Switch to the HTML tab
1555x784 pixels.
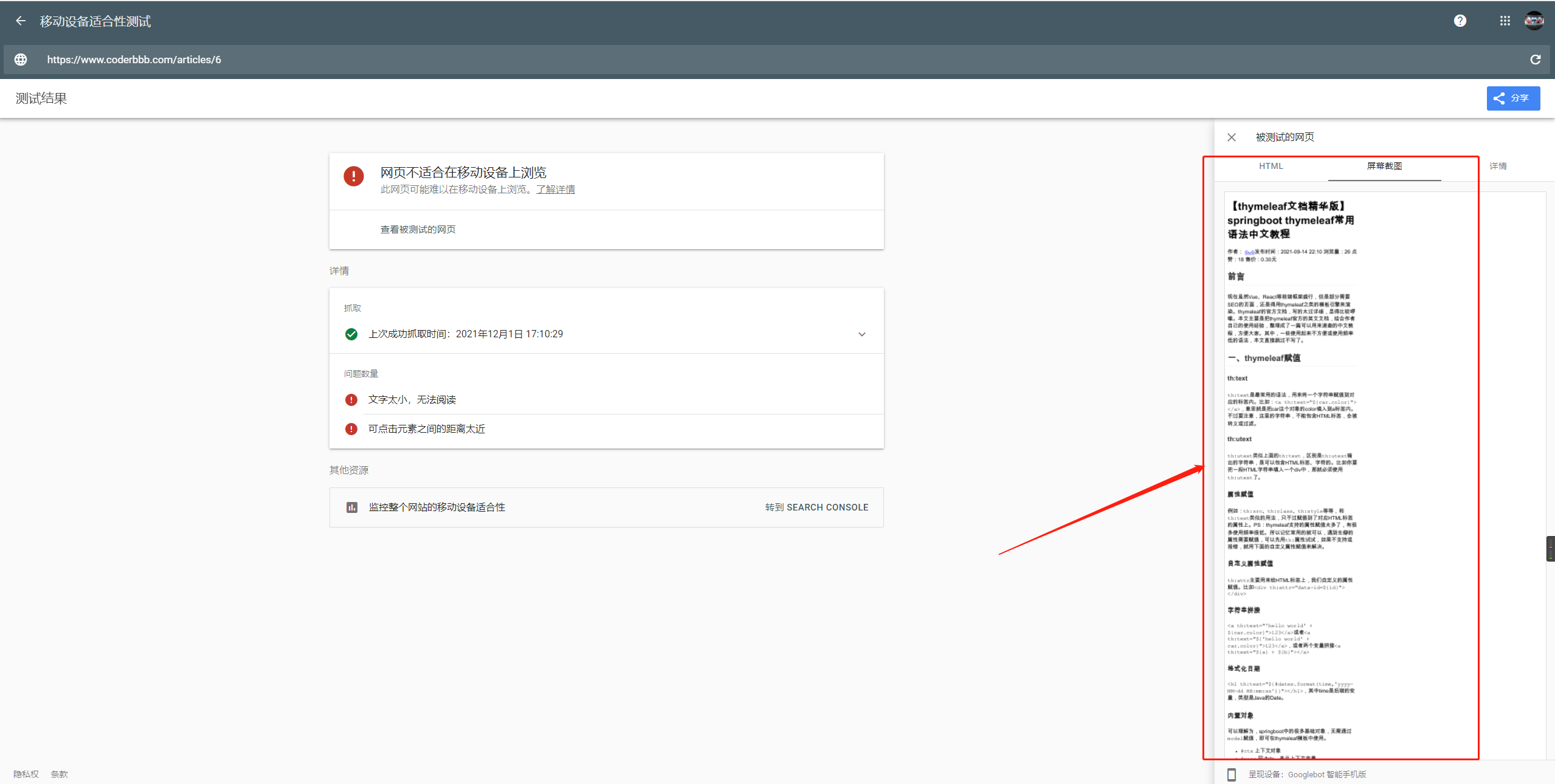(1271, 166)
